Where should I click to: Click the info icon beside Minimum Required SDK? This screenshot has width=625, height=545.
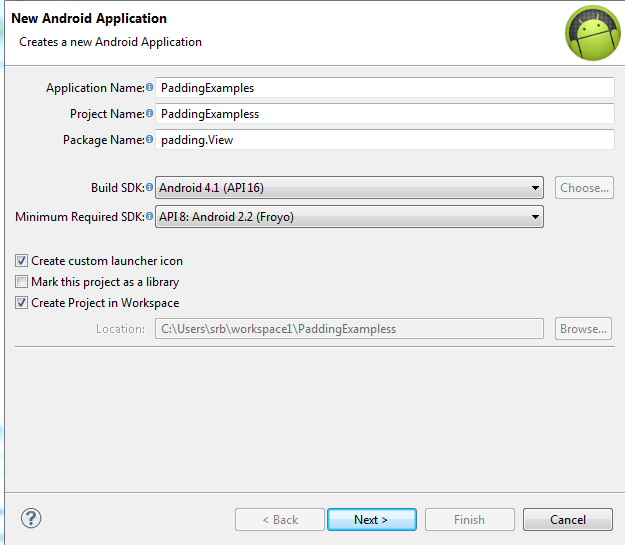click(149, 216)
